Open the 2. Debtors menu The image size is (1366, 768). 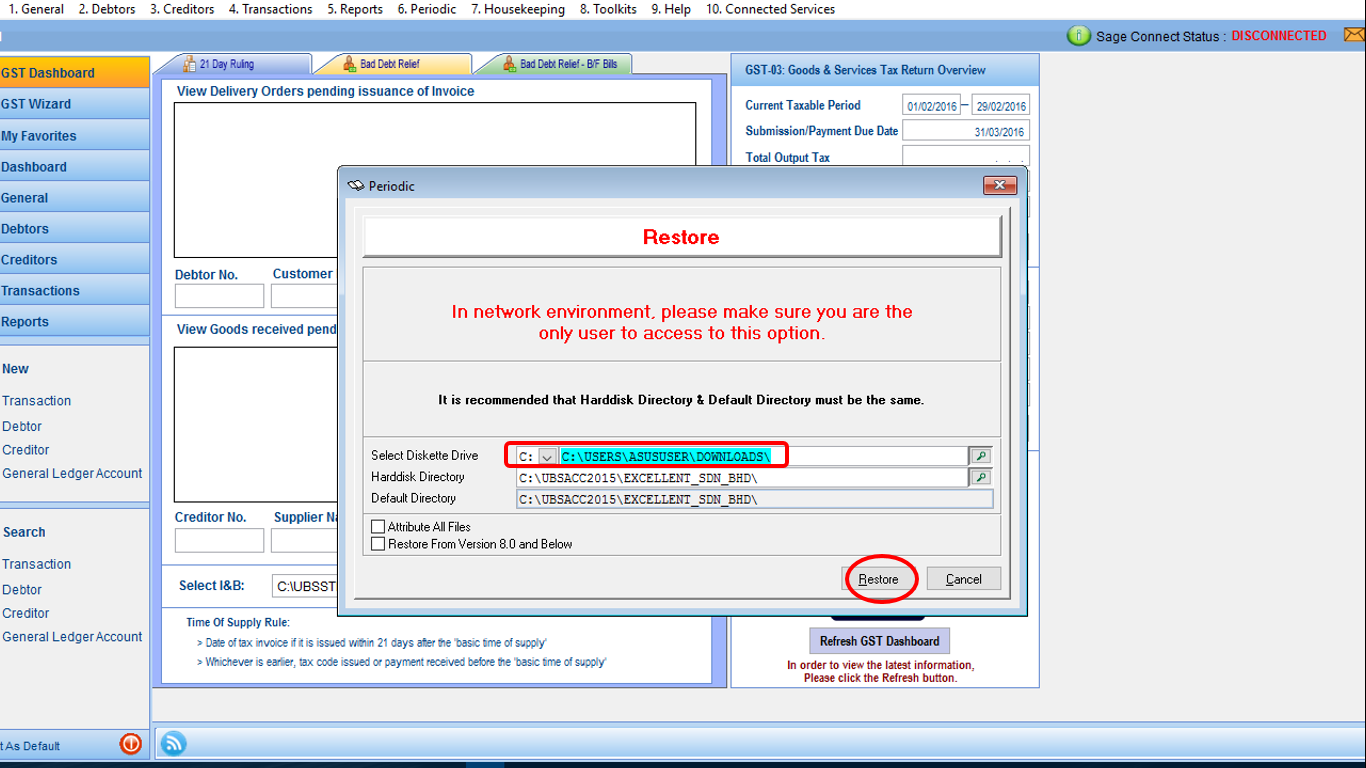tap(107, 9)
